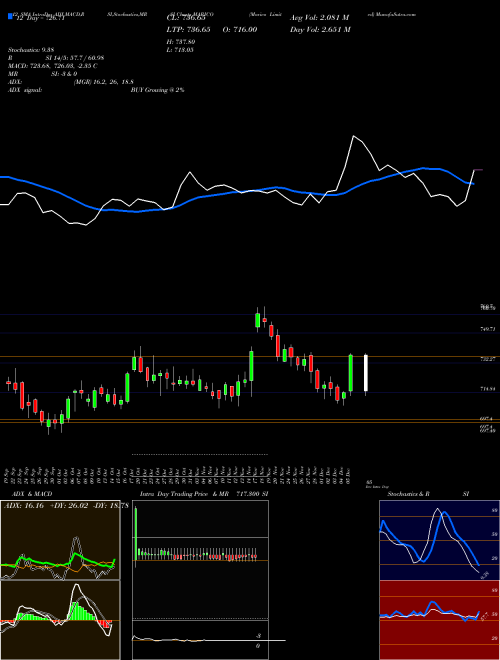The width and height of the screenshot is (500, 660).
Task: Click the 'O: 716.00' open price
Action: (240, 29)
